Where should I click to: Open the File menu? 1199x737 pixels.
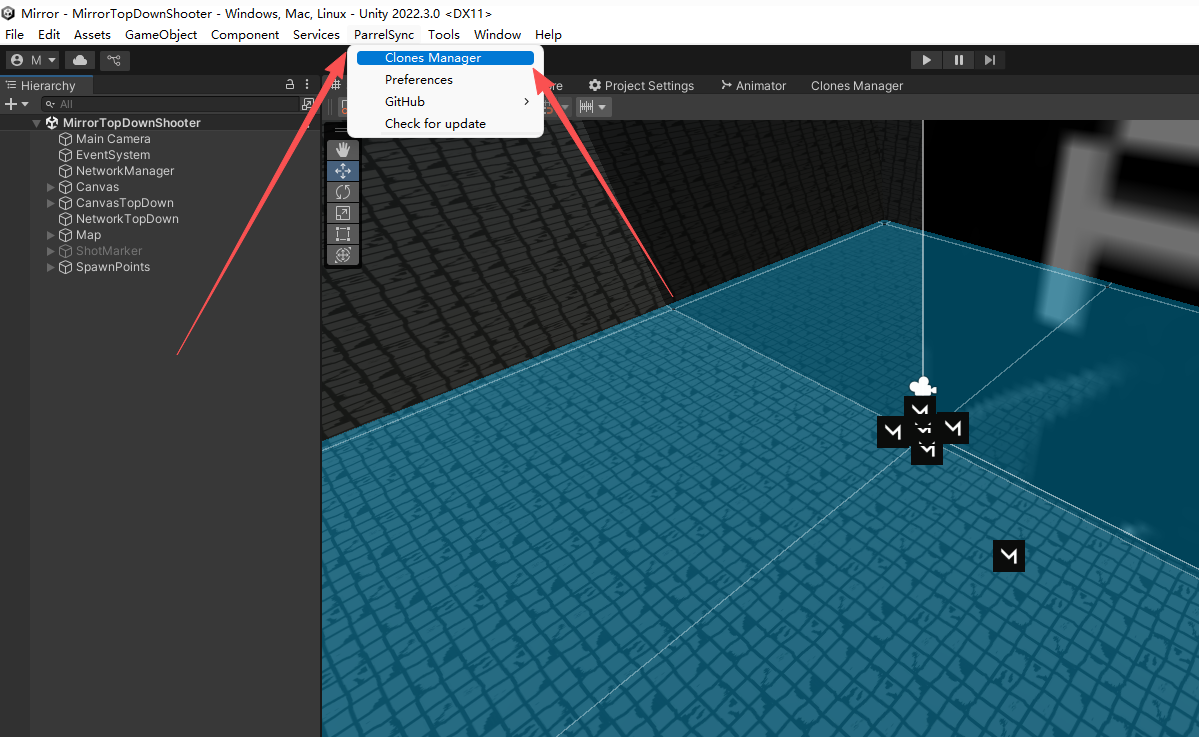click(x=15, y=34)
